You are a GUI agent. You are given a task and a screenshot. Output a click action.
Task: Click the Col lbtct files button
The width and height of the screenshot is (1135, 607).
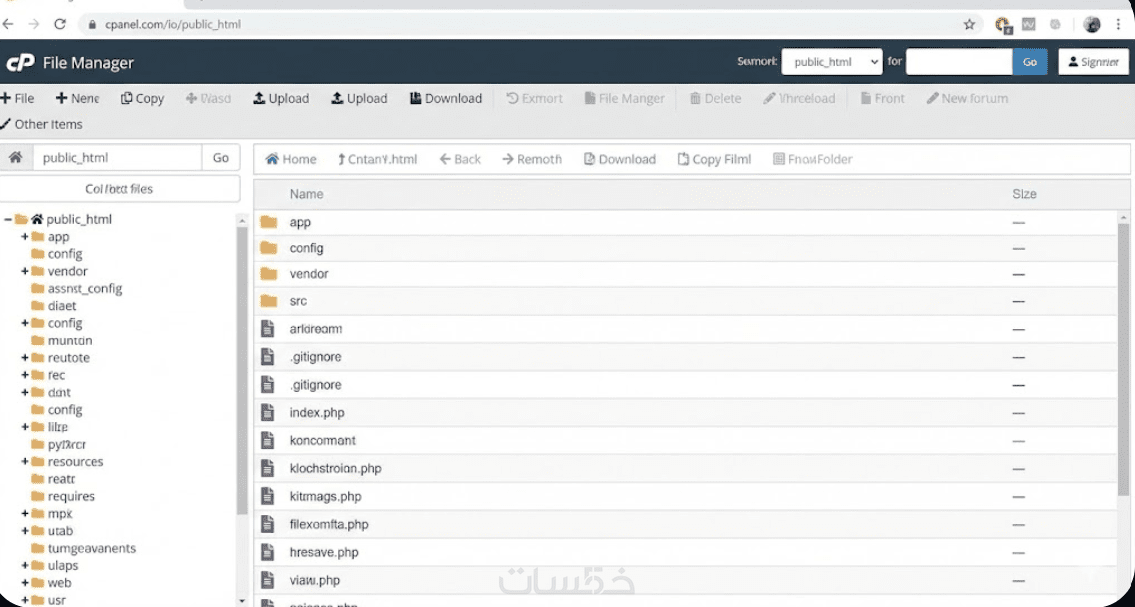pyautogui.click(x=119, y=189)
